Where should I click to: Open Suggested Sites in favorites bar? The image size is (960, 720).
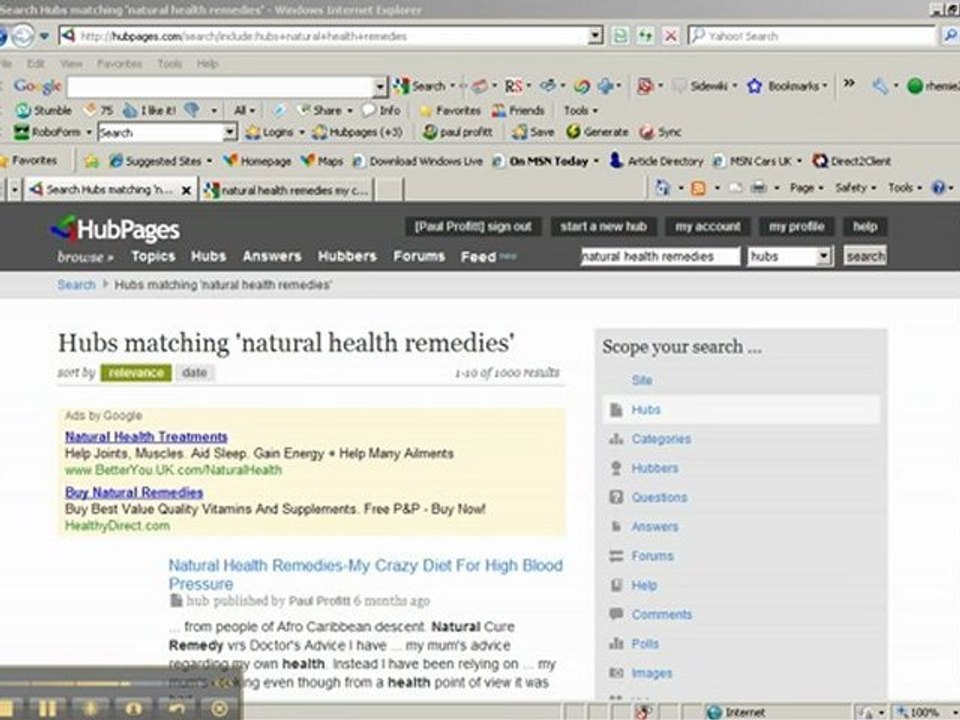click(x=160, y=161)
